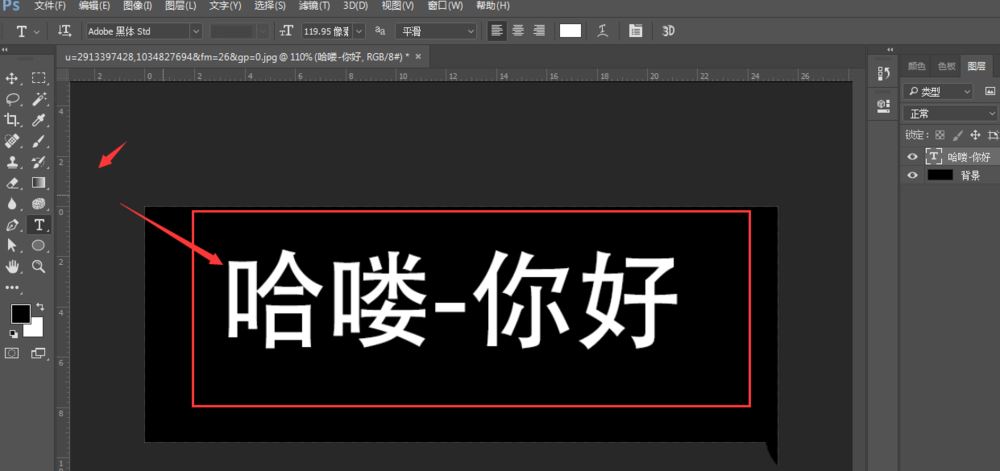Screen dimensions: 1000x471
Task: Select the Brush tool
Action: [39, 141]
